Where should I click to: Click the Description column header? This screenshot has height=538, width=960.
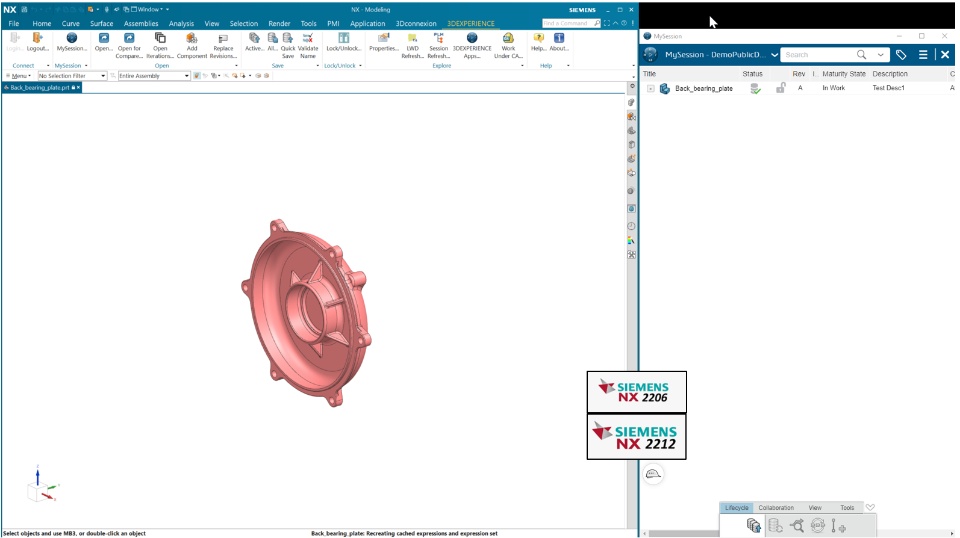click(x=890, y=73)
